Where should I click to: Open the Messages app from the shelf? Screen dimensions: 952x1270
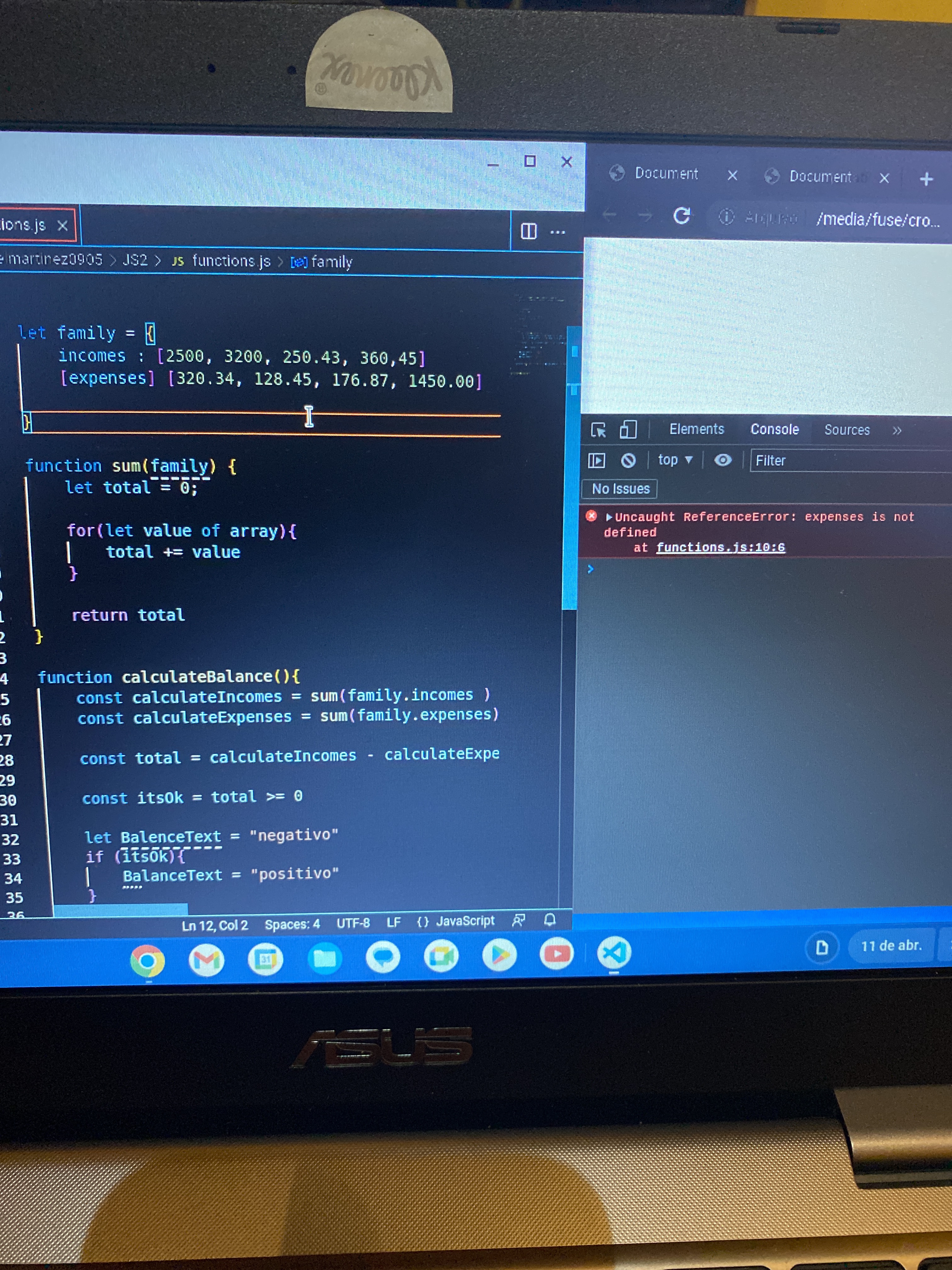(x=383, y=957)
